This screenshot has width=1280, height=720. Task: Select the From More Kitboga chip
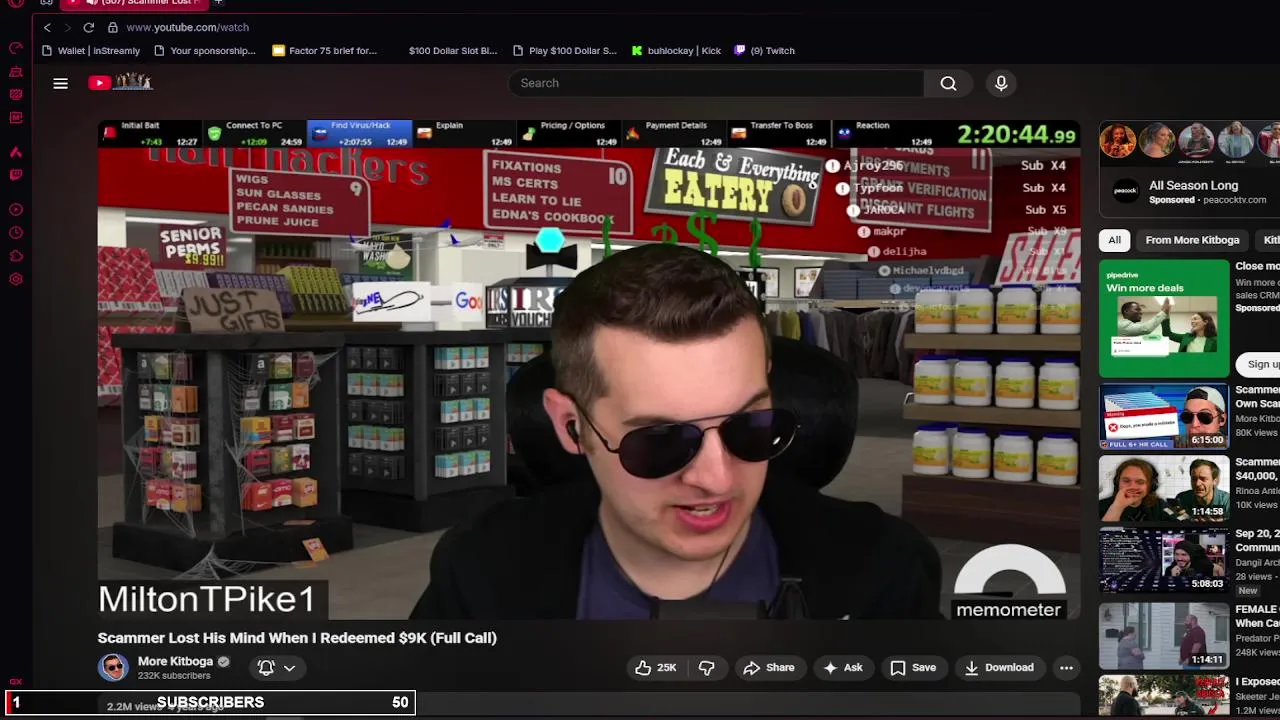pyautogui.click(x=1192, y=240)
